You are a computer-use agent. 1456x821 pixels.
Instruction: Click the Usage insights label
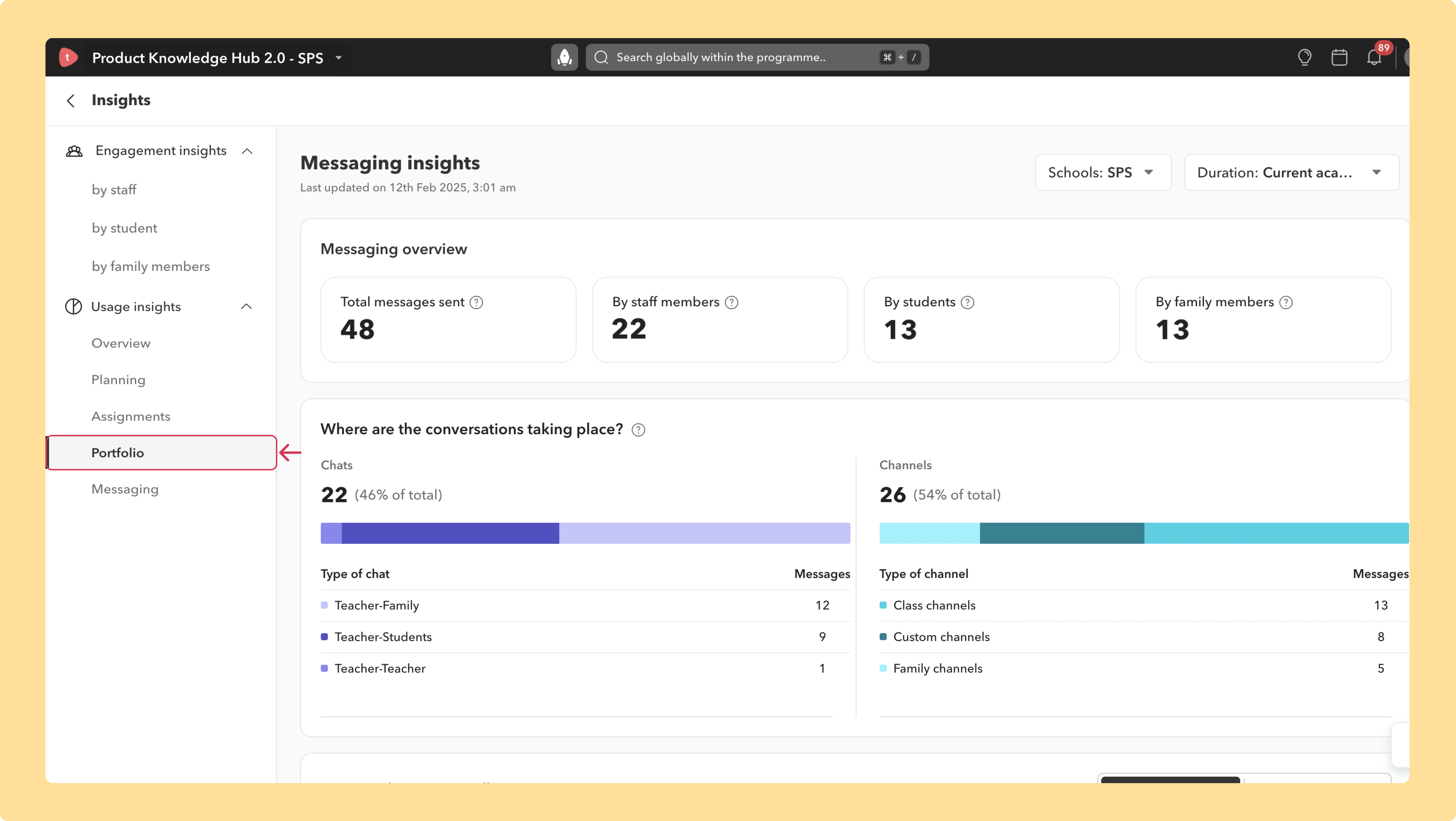pyautogui.click(x=136, y=307)
